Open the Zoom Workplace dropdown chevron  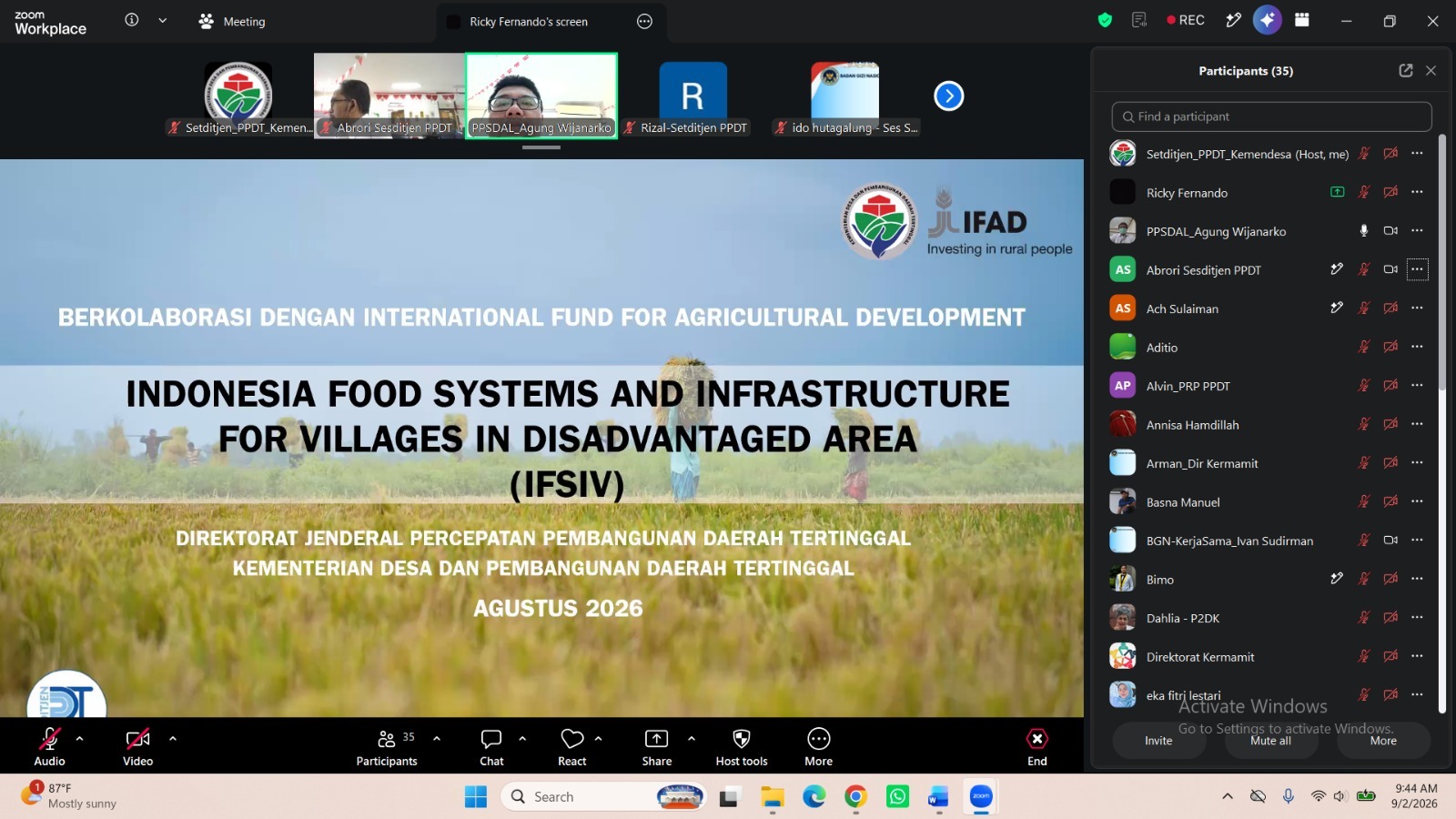(162, 20)
